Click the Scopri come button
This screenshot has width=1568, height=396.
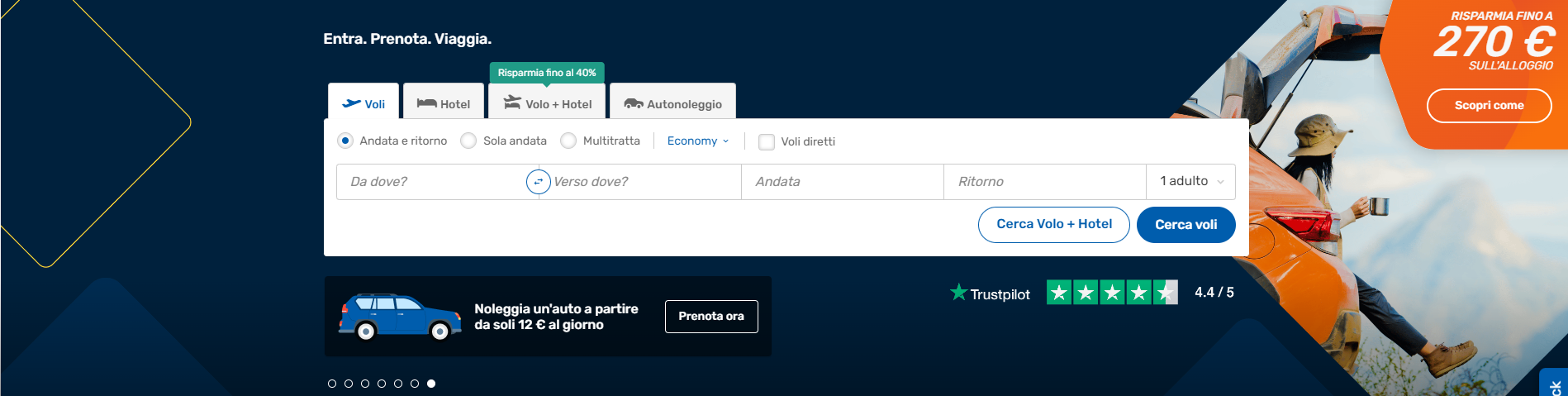coord(1490,106)
